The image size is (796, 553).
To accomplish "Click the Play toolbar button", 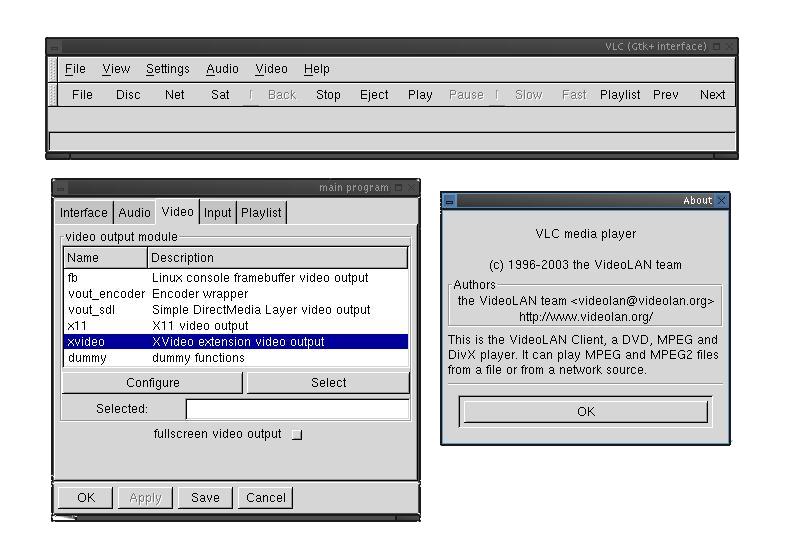I will tap(420, 95).
